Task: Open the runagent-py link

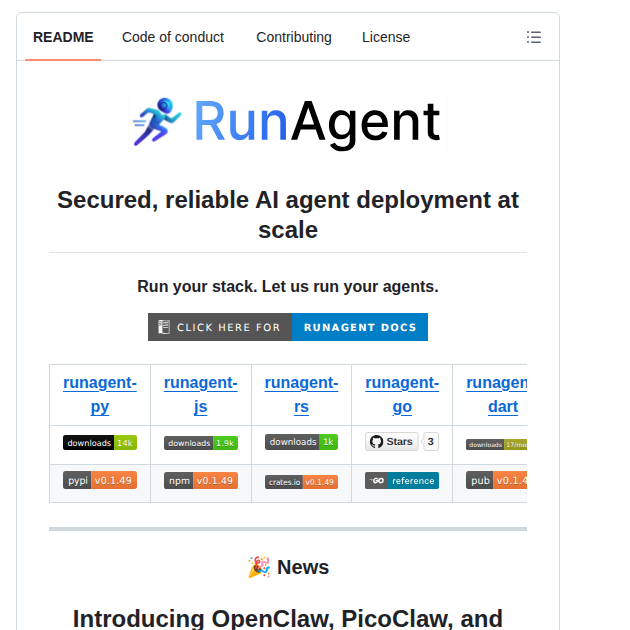Action: pos(100,395)
